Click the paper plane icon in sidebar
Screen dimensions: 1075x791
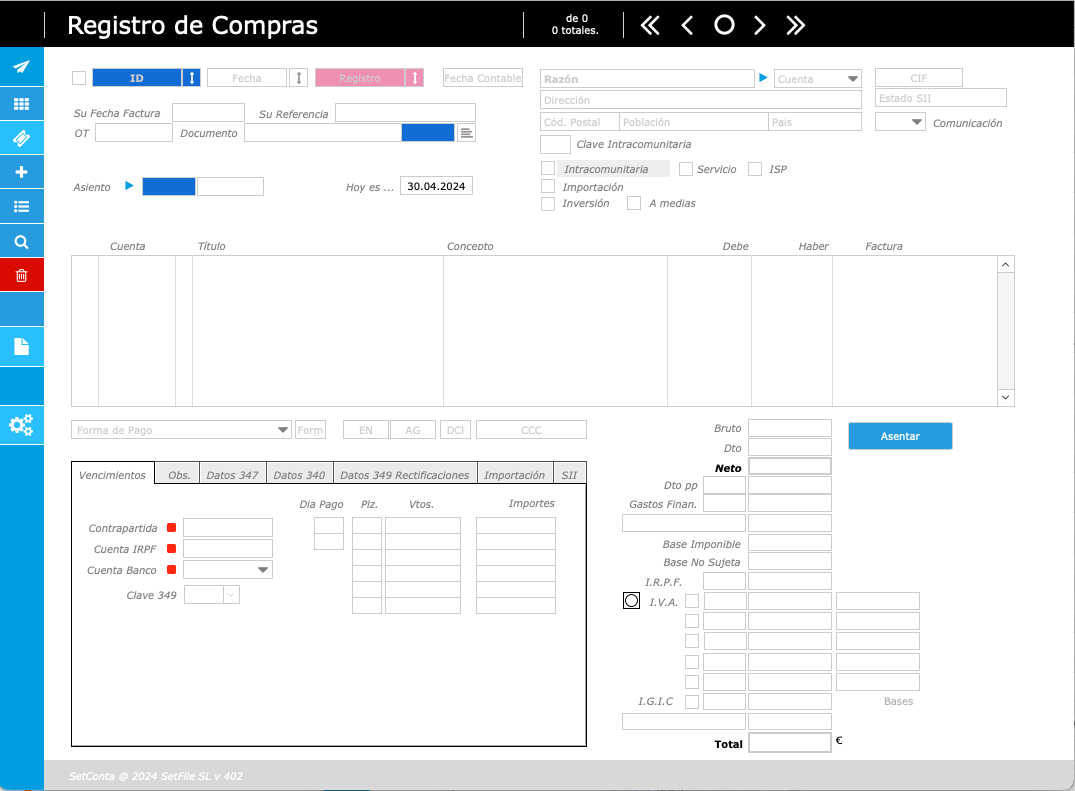coord(21,67)
